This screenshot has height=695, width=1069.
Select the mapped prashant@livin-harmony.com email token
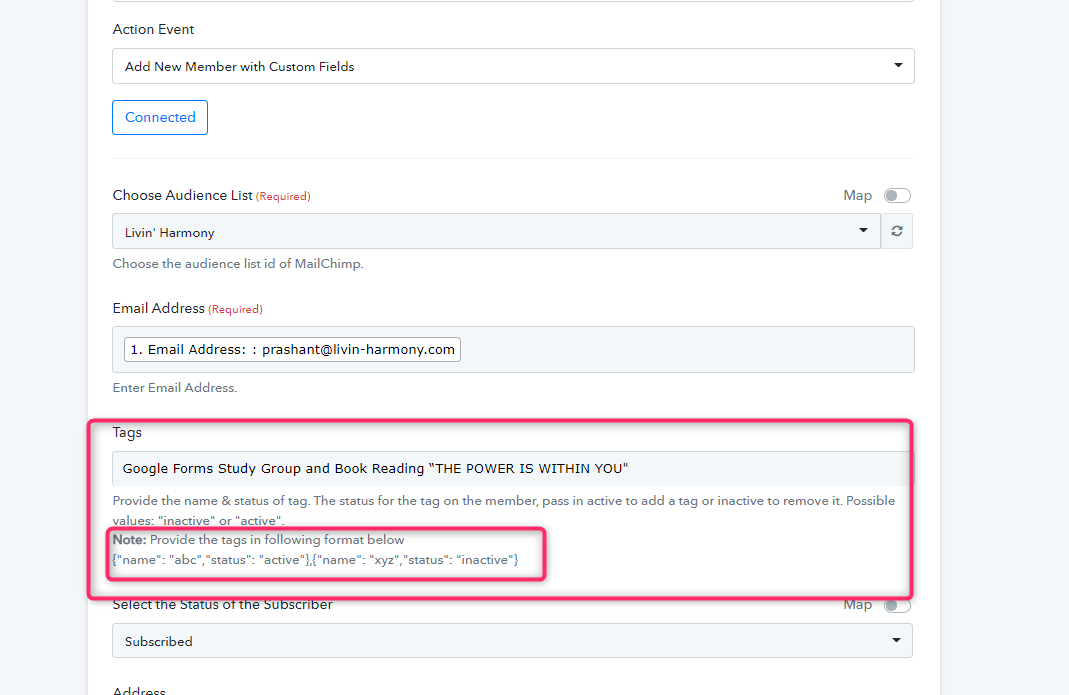click(x=292, y=349)
